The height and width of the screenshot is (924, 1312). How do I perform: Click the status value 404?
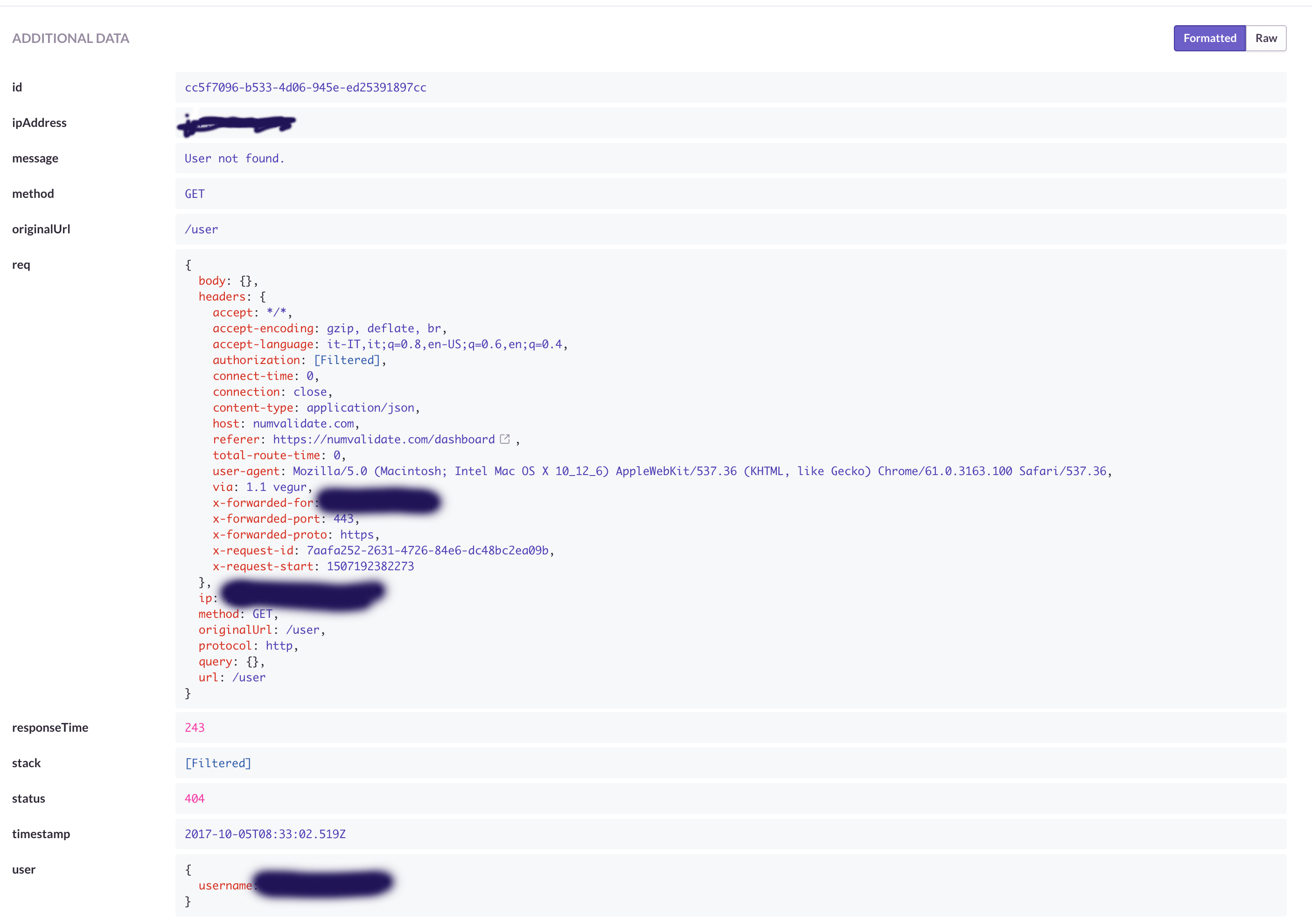194,798
